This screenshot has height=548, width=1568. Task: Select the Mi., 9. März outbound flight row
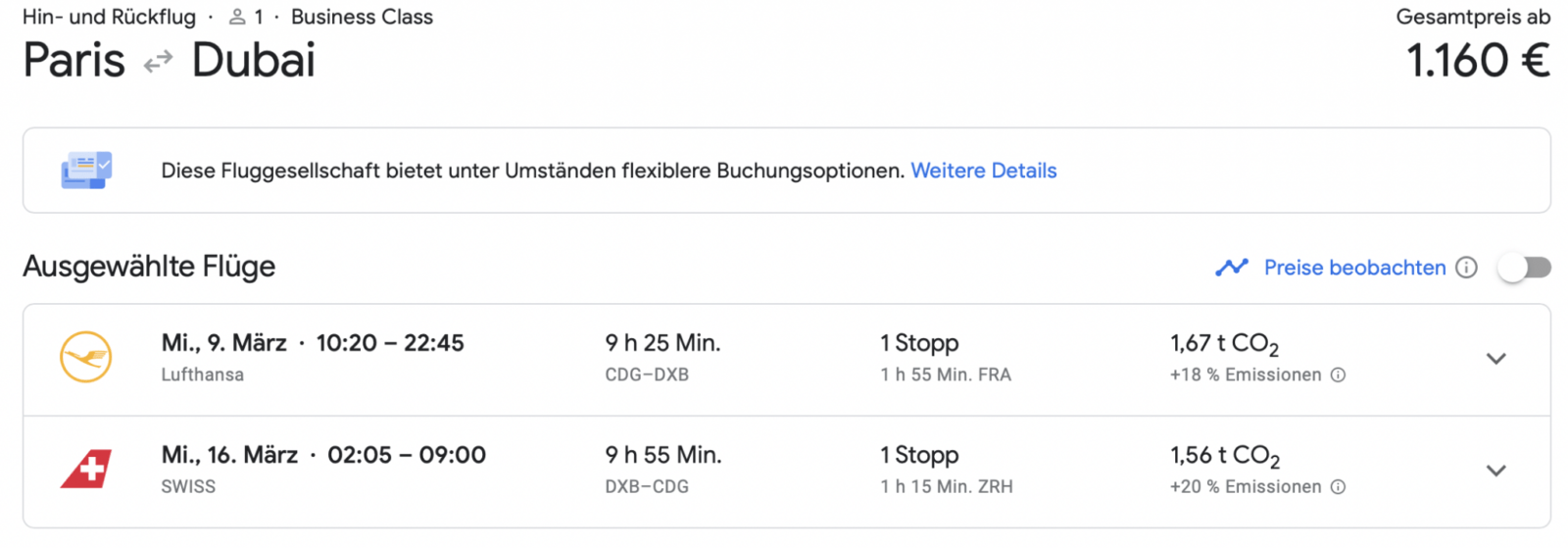[x=786, y=360]
